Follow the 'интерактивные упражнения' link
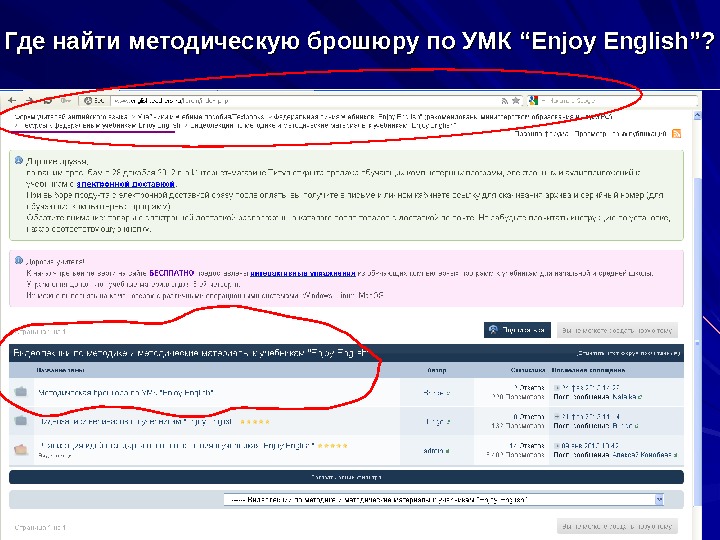Image resolution: width=720 pixels, height=540 pixels. pyautogui.click(x=303, y=273)
